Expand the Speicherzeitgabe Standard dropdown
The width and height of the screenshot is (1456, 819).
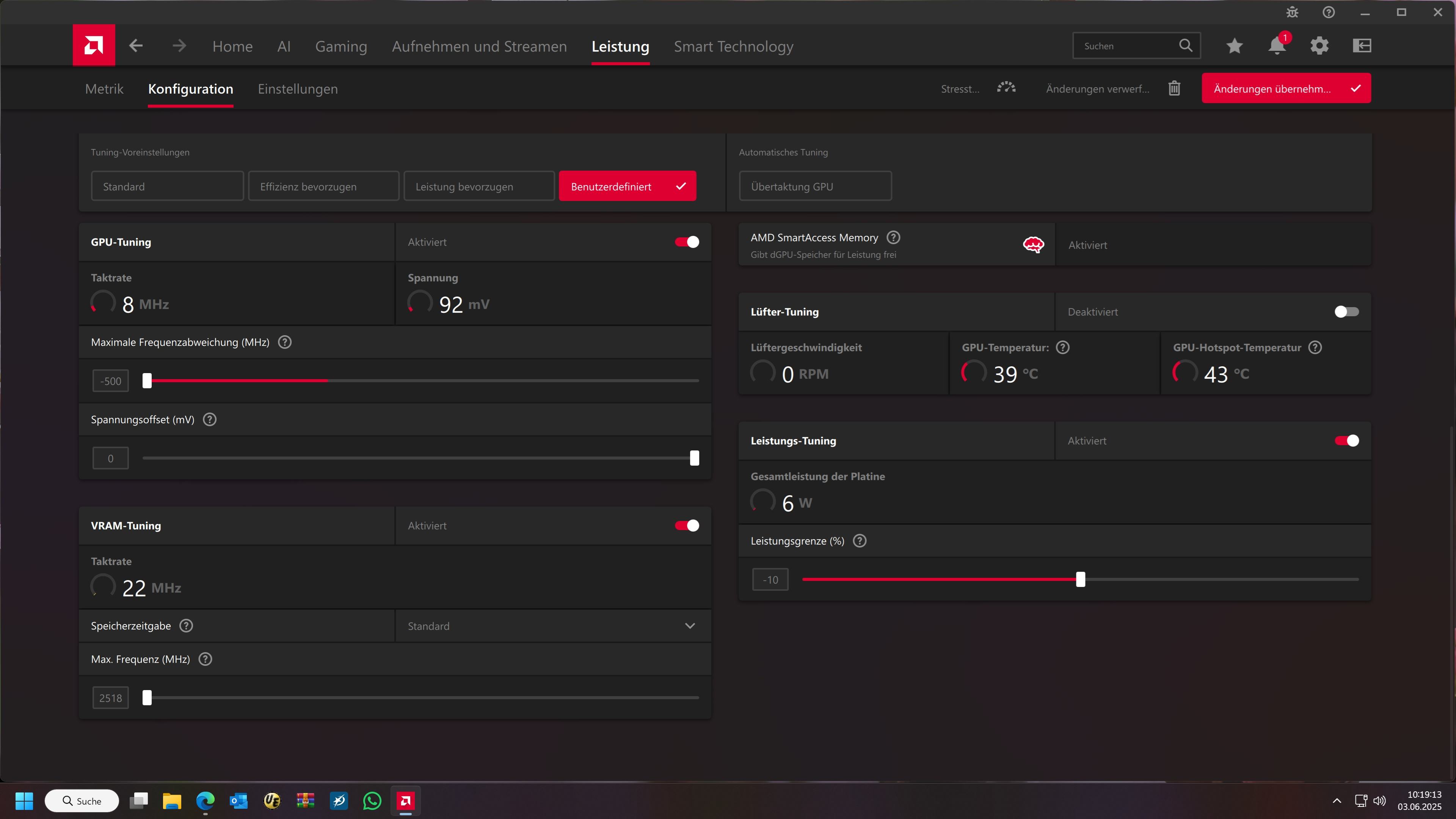[x=690, y=626]
